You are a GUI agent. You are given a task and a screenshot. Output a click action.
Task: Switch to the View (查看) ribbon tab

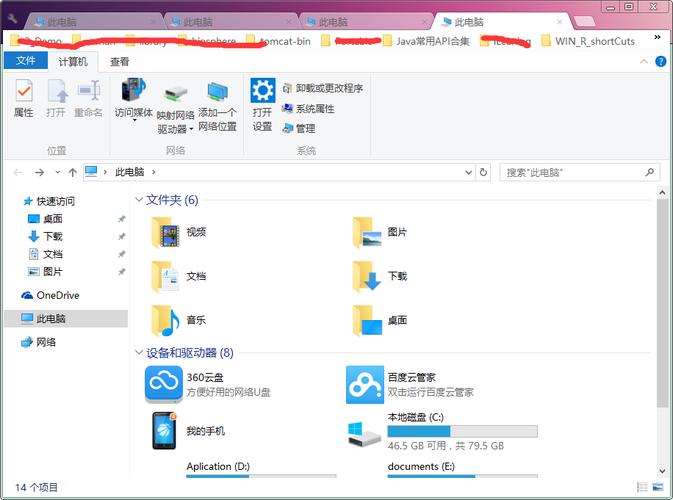[119, 62]
